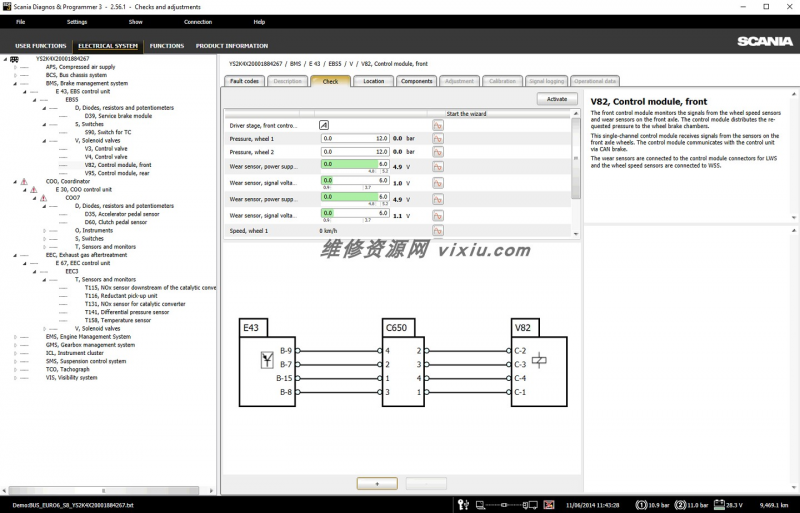Click the plus zoom button below diagram

(377, 483)
